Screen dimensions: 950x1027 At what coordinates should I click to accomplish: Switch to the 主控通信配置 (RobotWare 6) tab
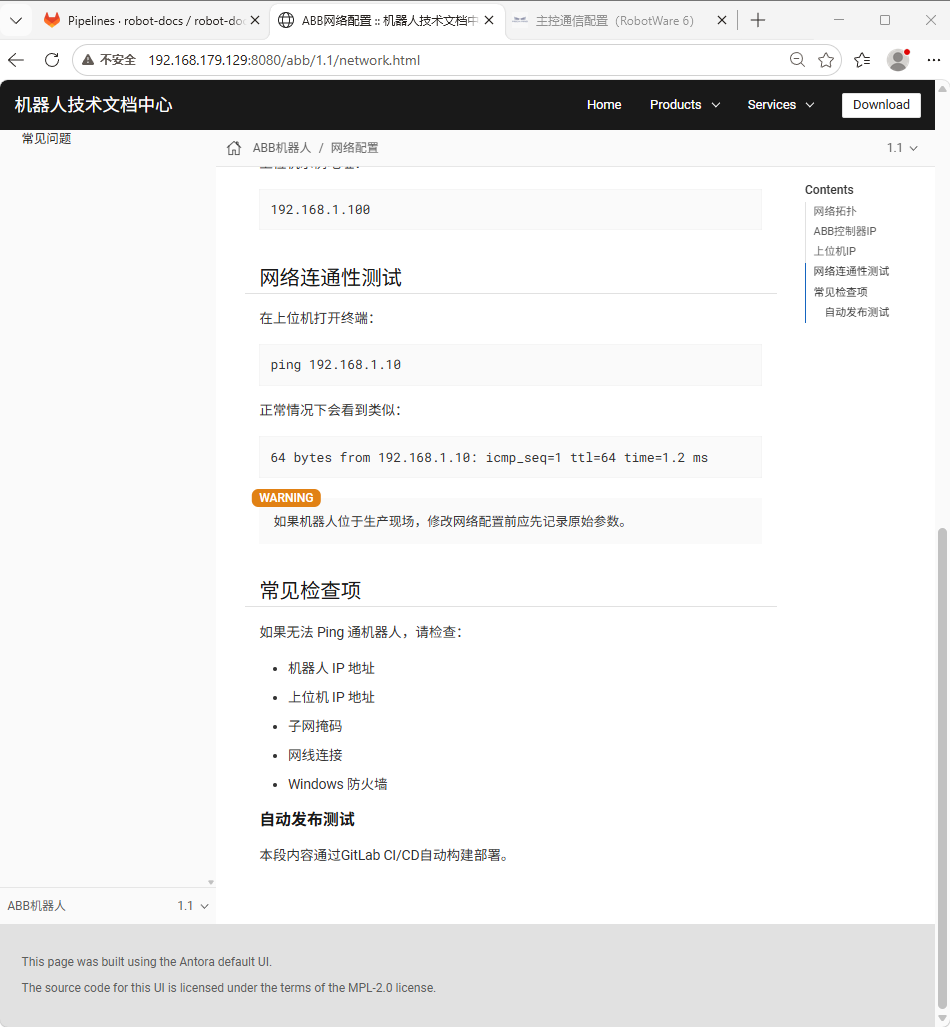point(614,20)
